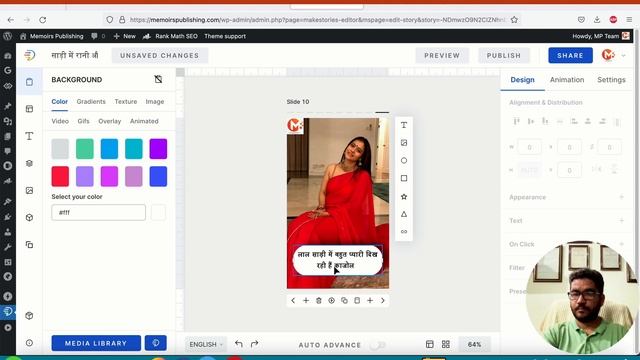Go to the previous slide arrow
640x360 pixels.
[293, 300]
